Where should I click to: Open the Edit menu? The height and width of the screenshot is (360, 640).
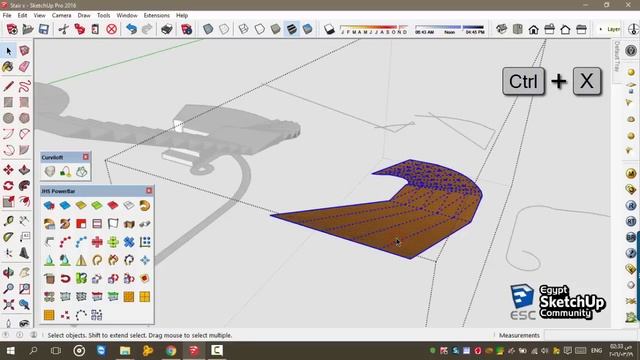22,15
